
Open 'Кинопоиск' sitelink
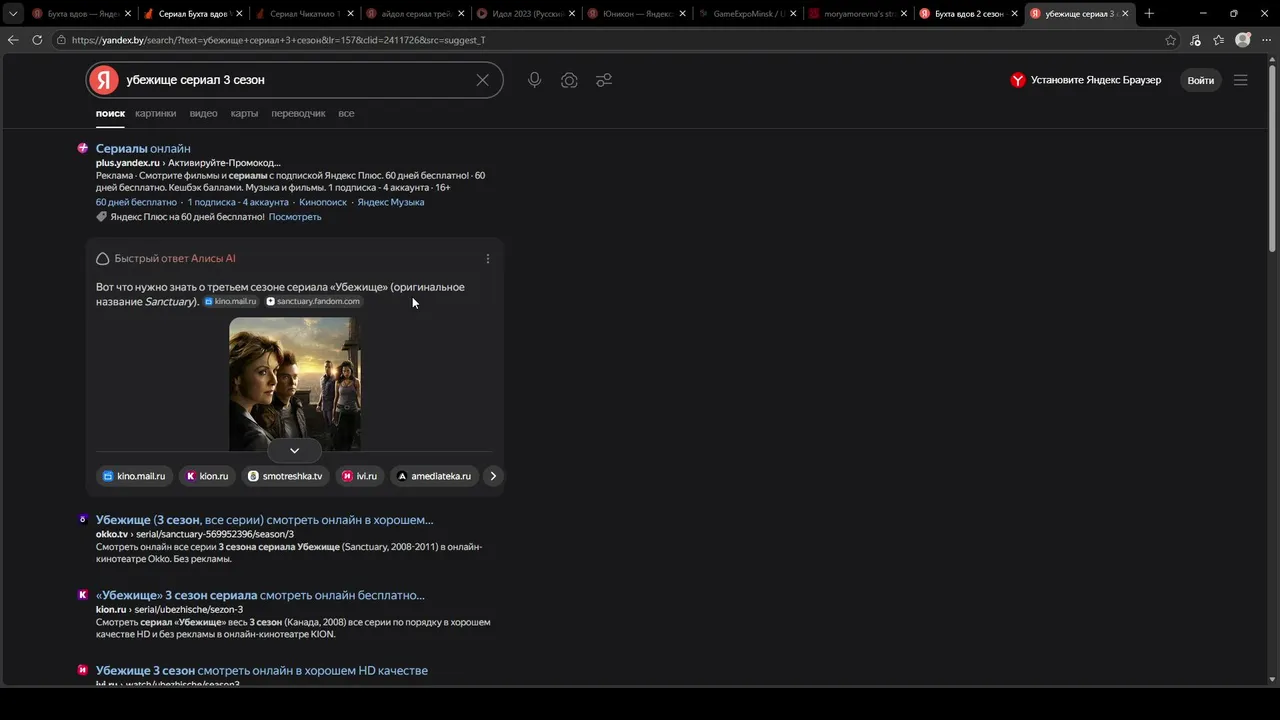coord(323,202)
